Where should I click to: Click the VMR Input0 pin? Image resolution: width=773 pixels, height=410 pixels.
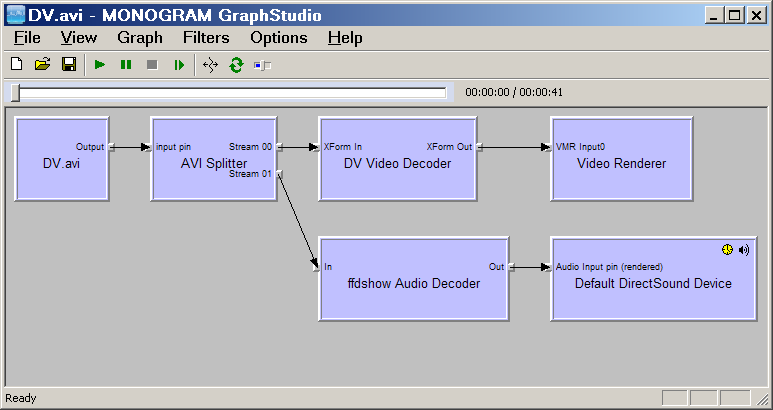coord(549,147)
